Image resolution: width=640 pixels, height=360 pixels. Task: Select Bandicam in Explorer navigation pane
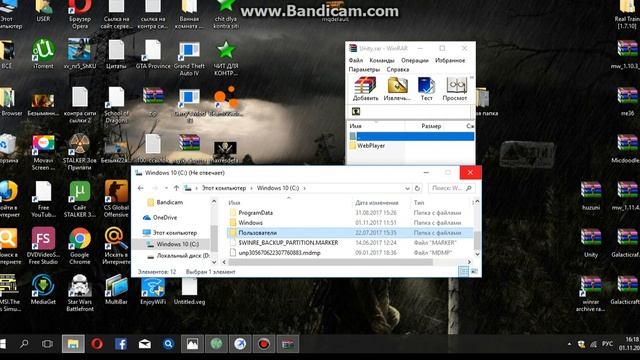tap(170, 202)
